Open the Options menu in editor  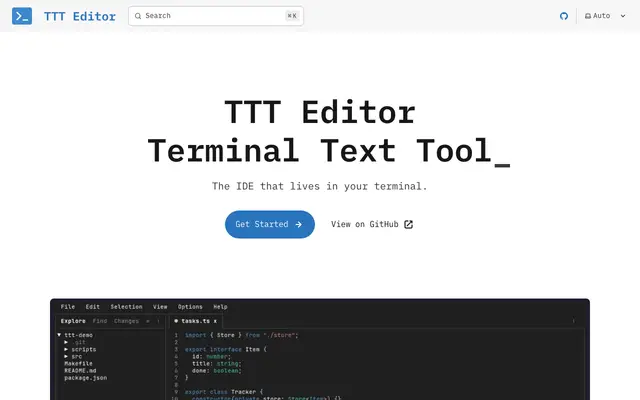point(190,307)
